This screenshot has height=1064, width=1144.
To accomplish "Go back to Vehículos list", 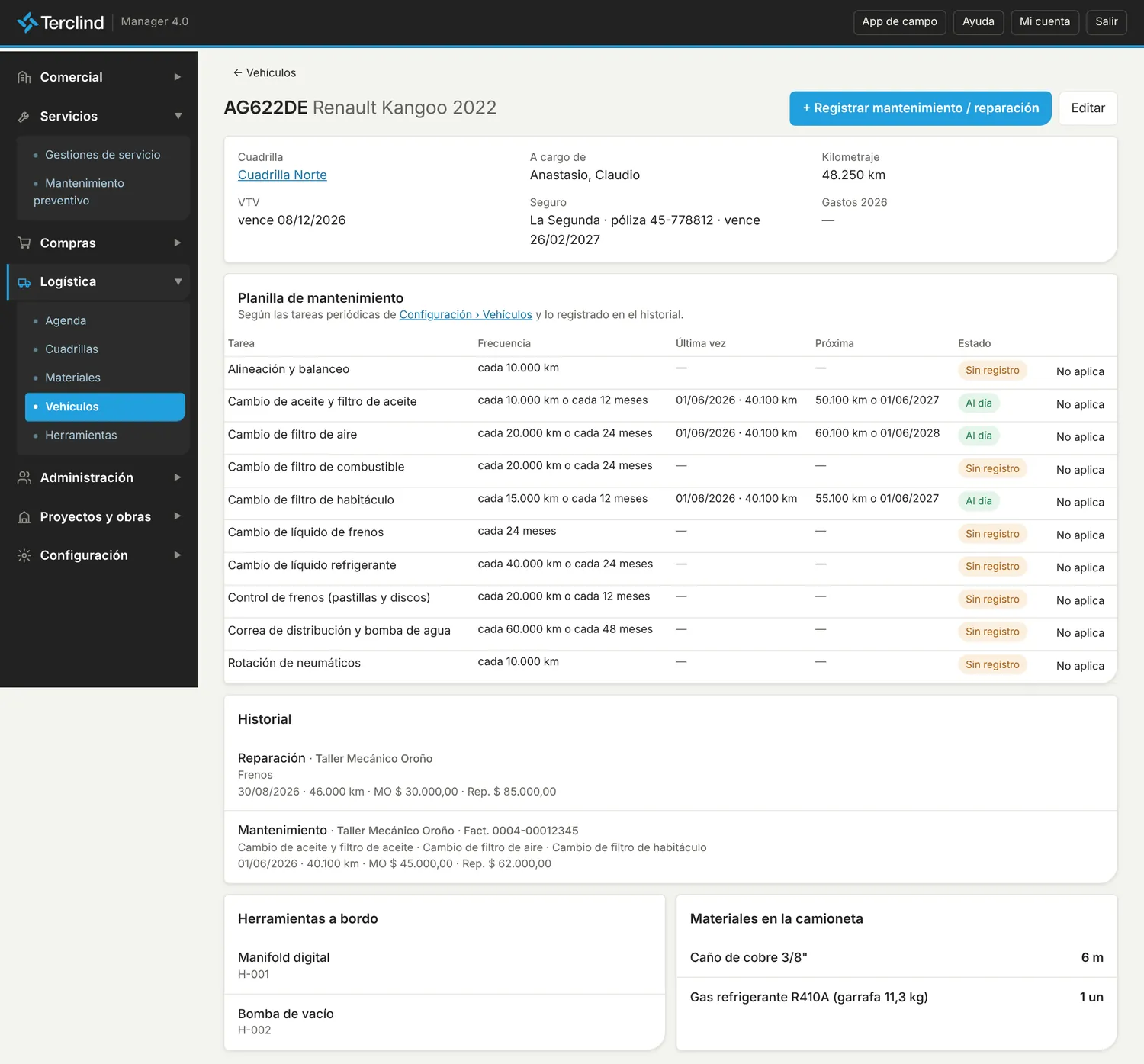I will point(265,72).
